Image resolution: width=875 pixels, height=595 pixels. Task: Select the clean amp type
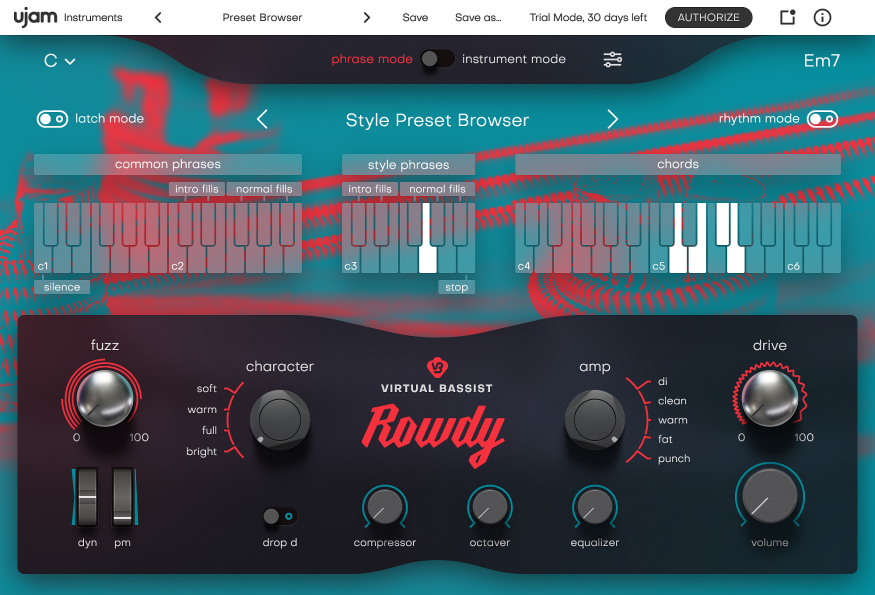pyautogui.click(x=672, y=401)
